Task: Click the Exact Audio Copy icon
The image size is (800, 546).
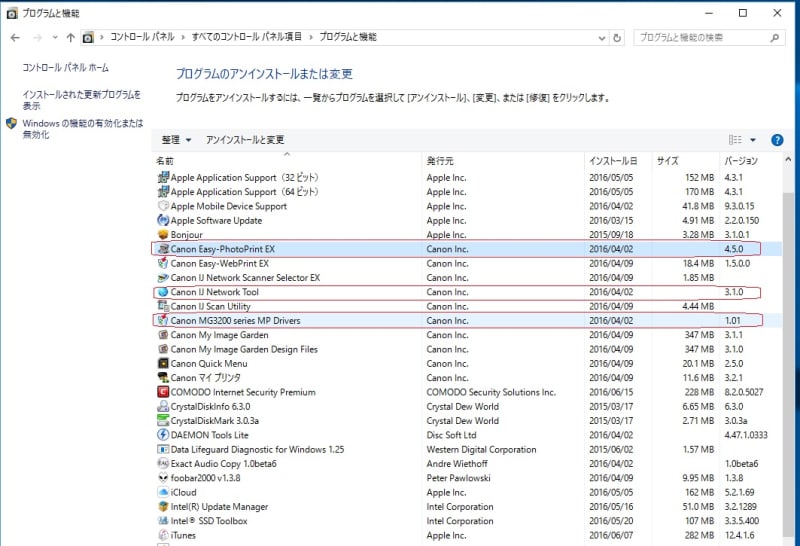Action: pyautogui.click(x=163, y=463)
